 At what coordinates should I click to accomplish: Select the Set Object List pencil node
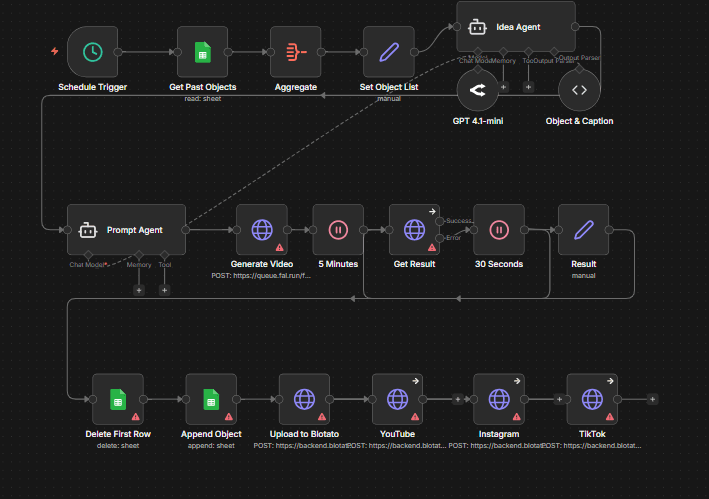388,51
